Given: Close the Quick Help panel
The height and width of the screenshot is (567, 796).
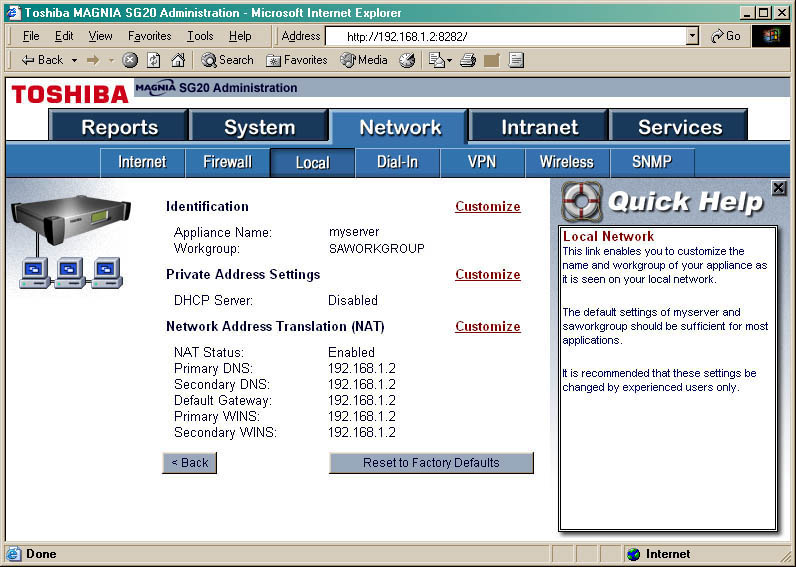Looking at the screenshot, I should pos(778,188).
